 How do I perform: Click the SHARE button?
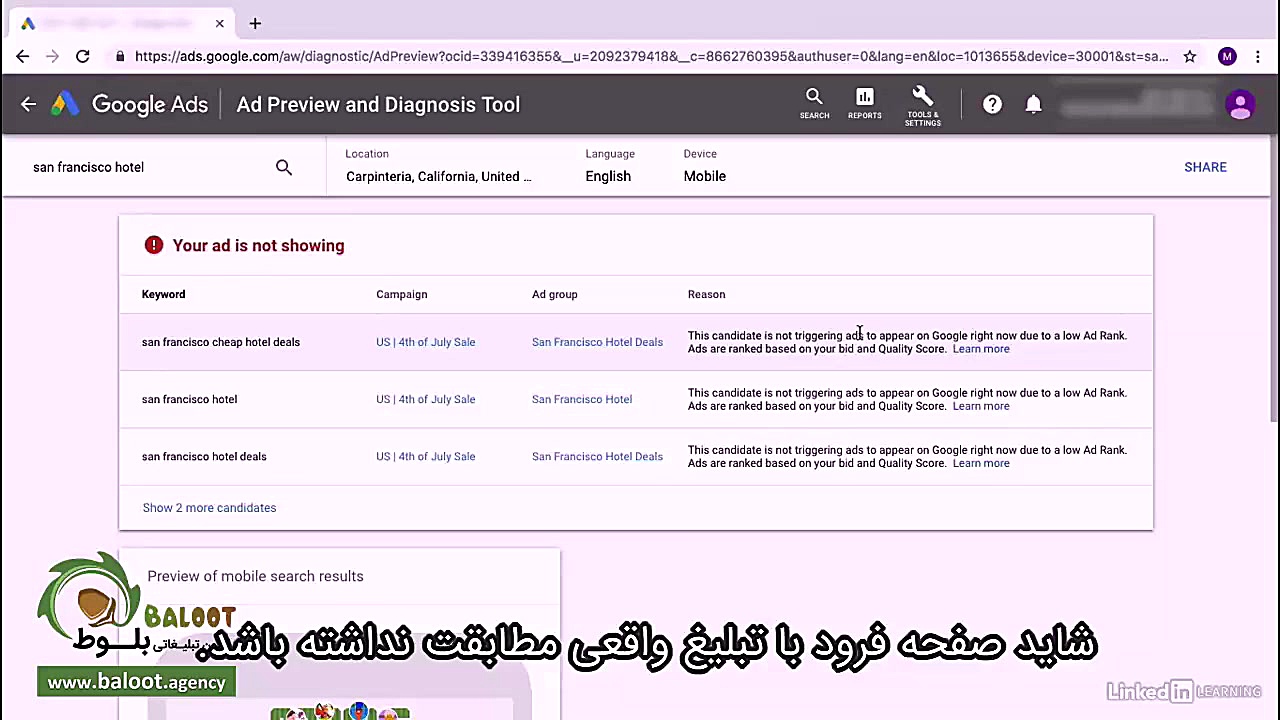tap(1205, 167)
